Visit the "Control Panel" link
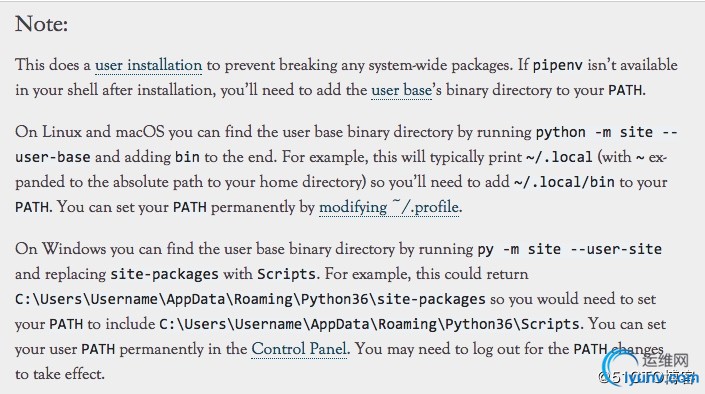The image size is (705, 394). (x=299, y=349)
